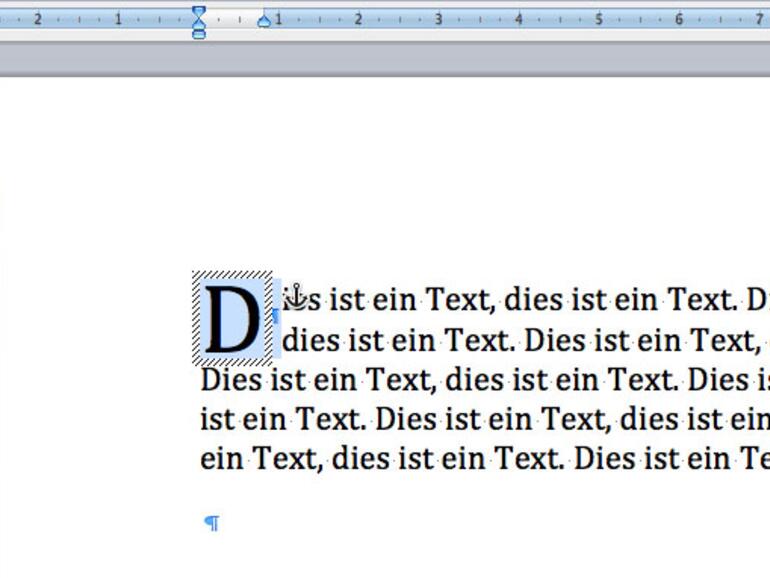Click the word 'ist' starting the fourth line
The image size is (770, 578).
[216, 420]
